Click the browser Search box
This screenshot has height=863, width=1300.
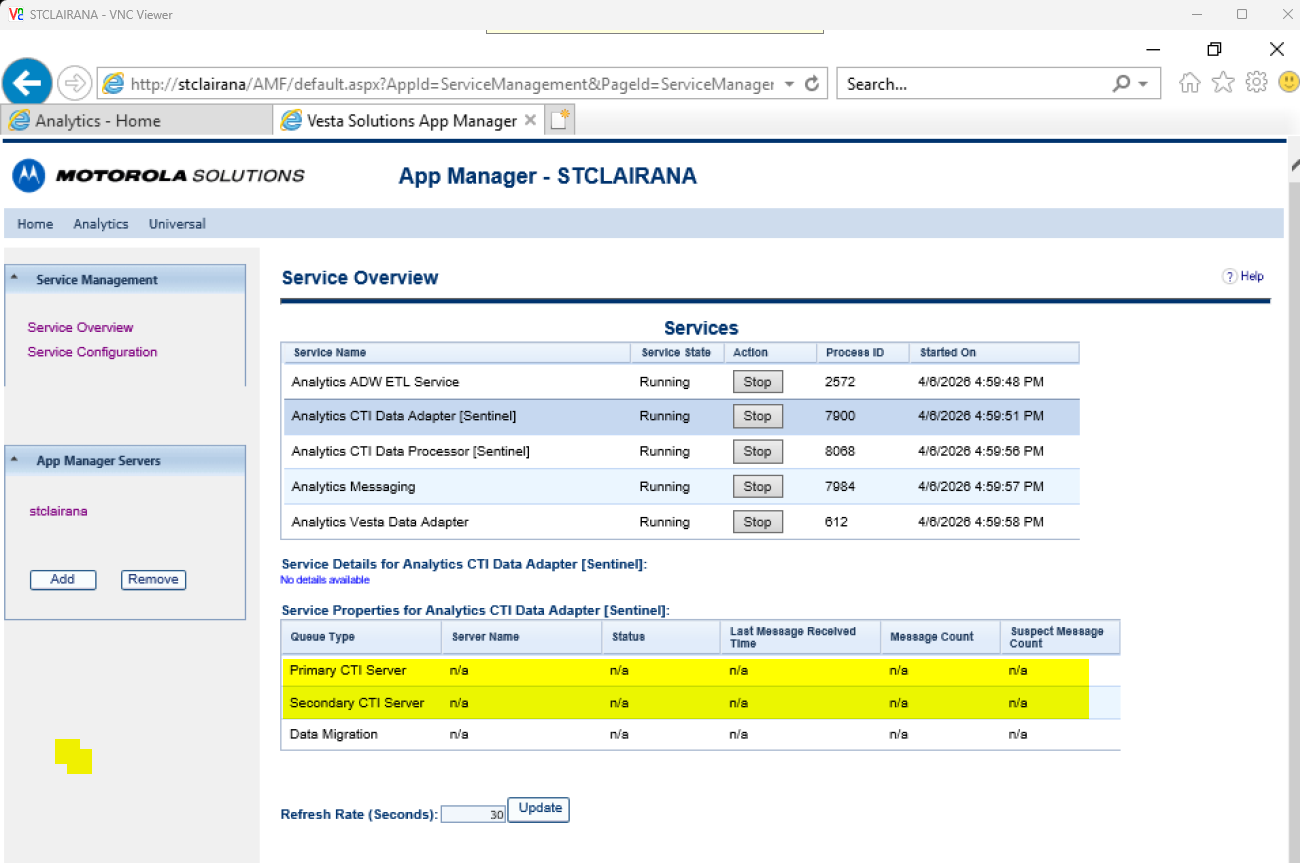click(x=975, y=84)
